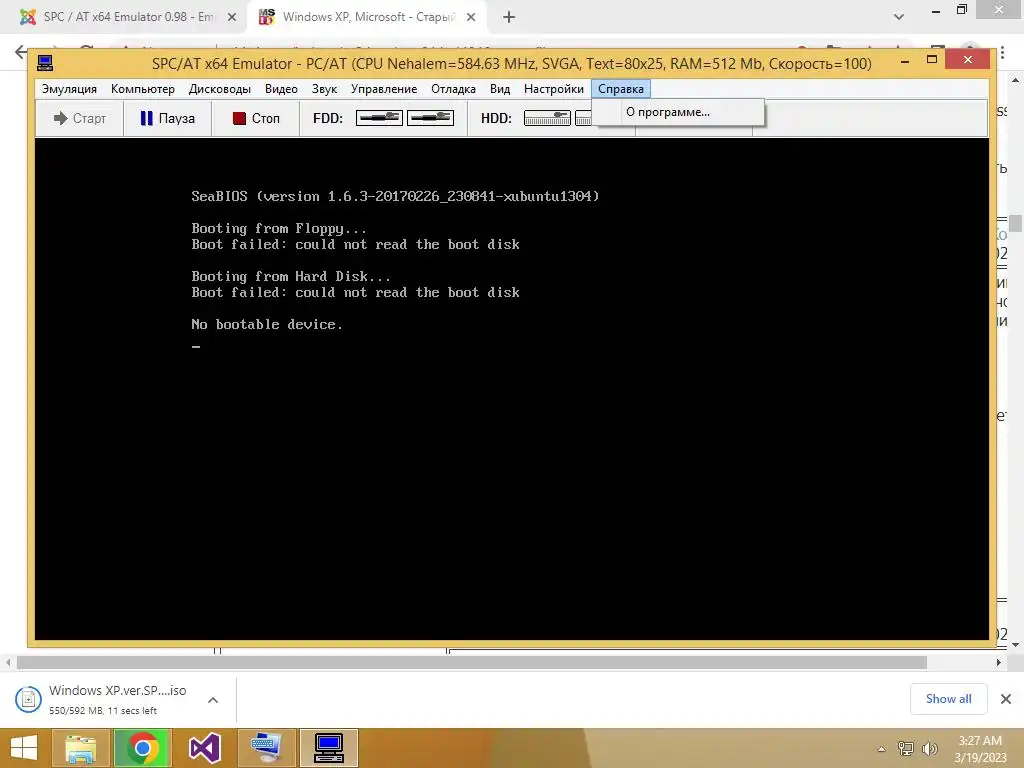Screen dimensions: 1024x768
Task: Show hidden tray icons arrow
Action: click(x=881, y=749)
